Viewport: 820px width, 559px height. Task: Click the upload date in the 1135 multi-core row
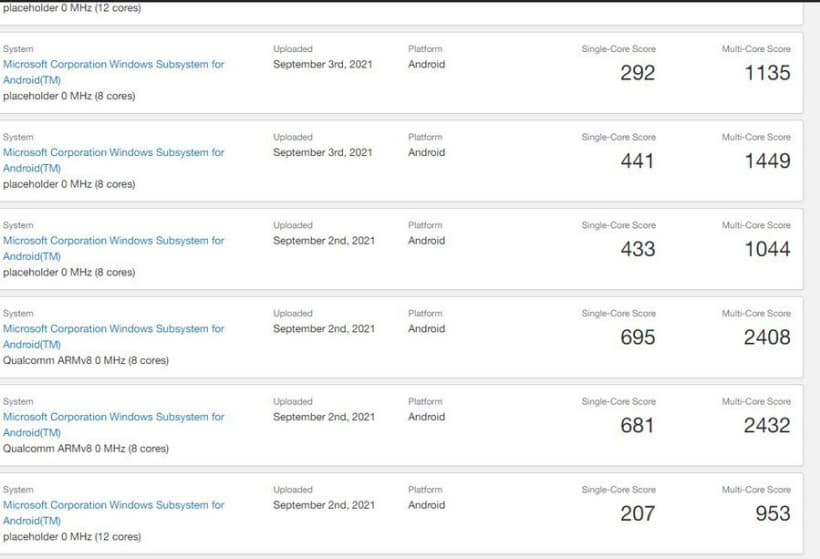click(x=323, y=64)
